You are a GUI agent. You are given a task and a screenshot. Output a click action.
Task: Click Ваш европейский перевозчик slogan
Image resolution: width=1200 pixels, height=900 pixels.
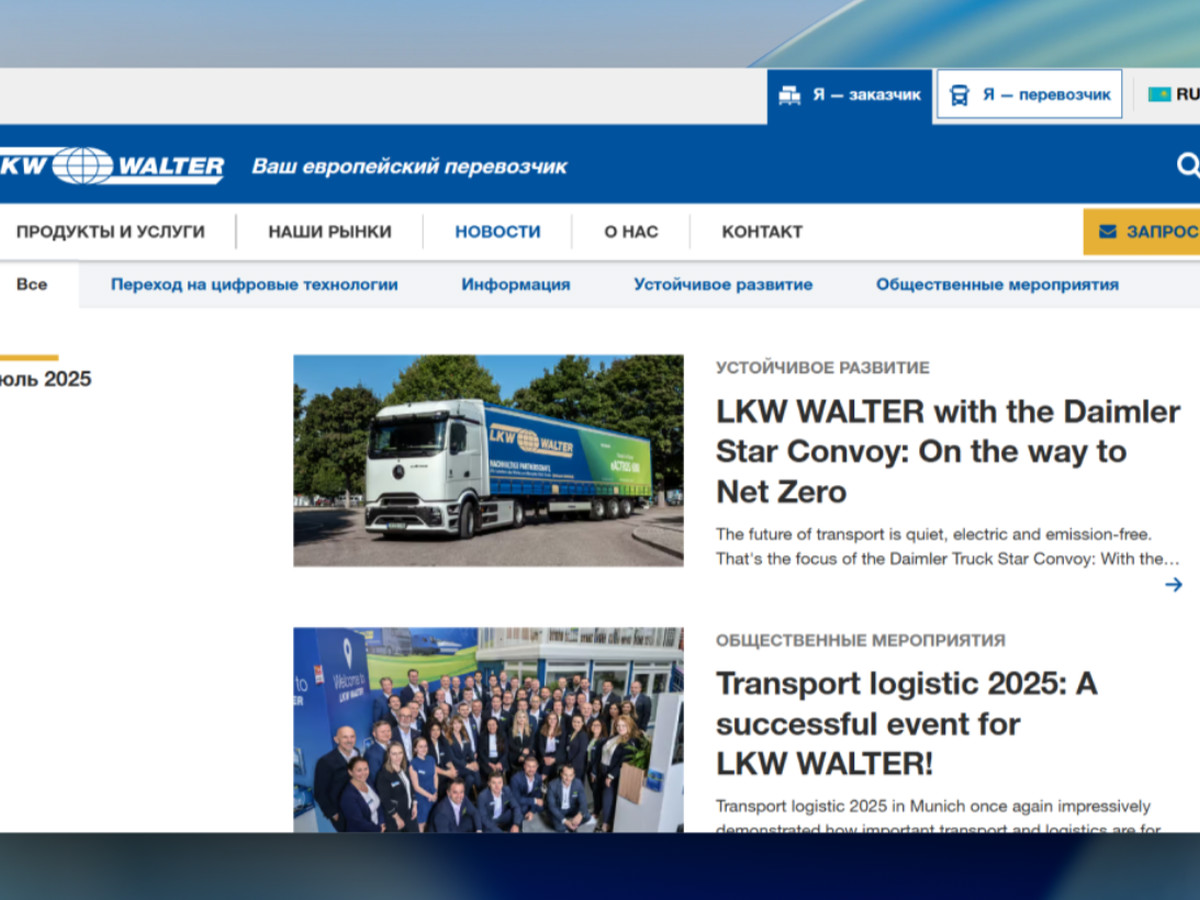coord(409,166)
